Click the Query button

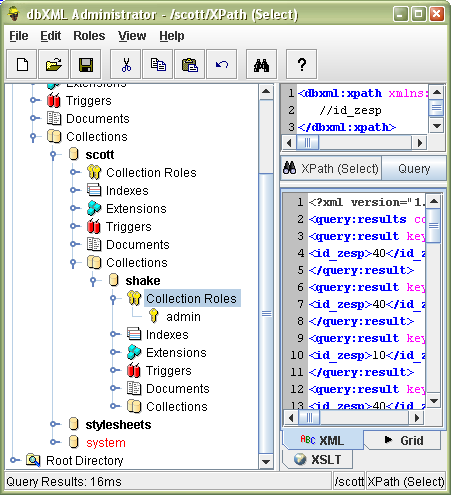414,169
